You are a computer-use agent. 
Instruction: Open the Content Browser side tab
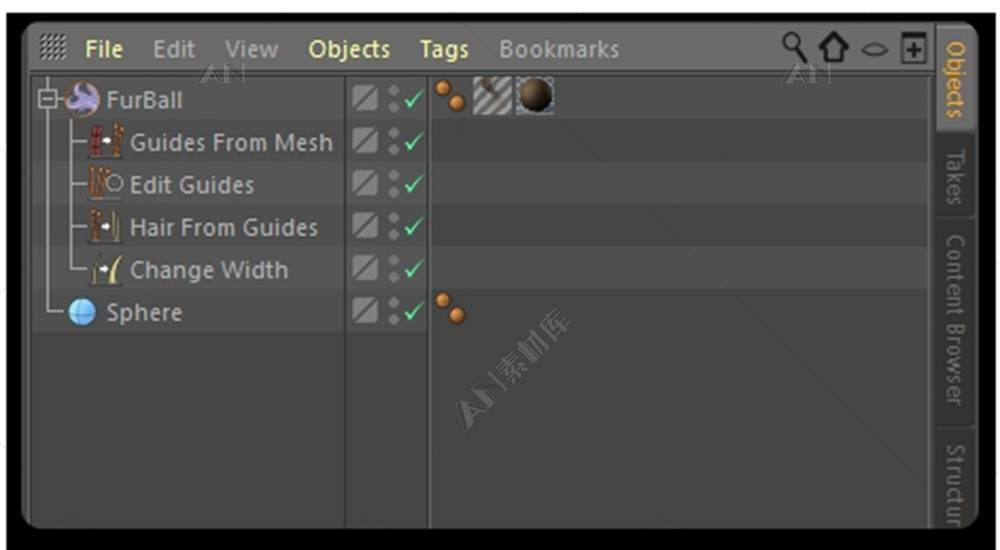pos(954,319)
